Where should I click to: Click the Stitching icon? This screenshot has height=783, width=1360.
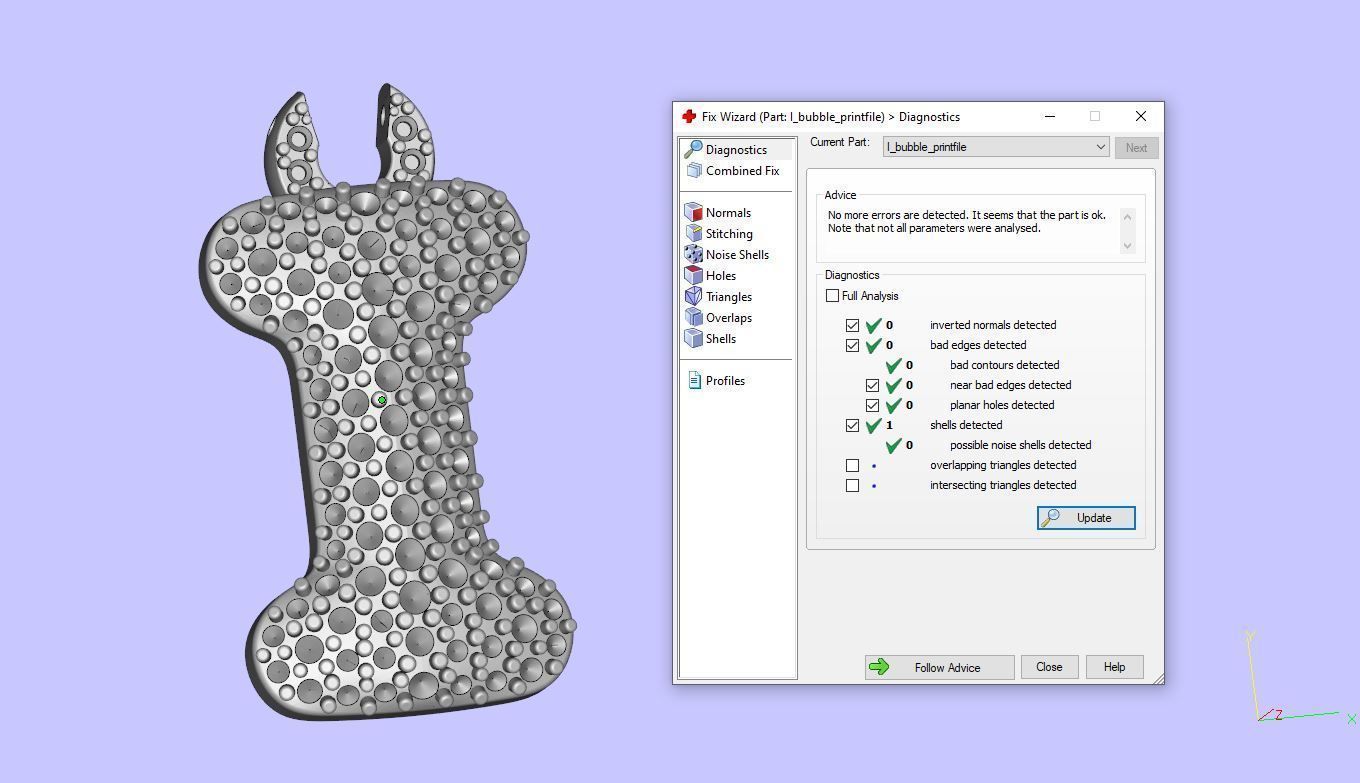coord(694,234)
